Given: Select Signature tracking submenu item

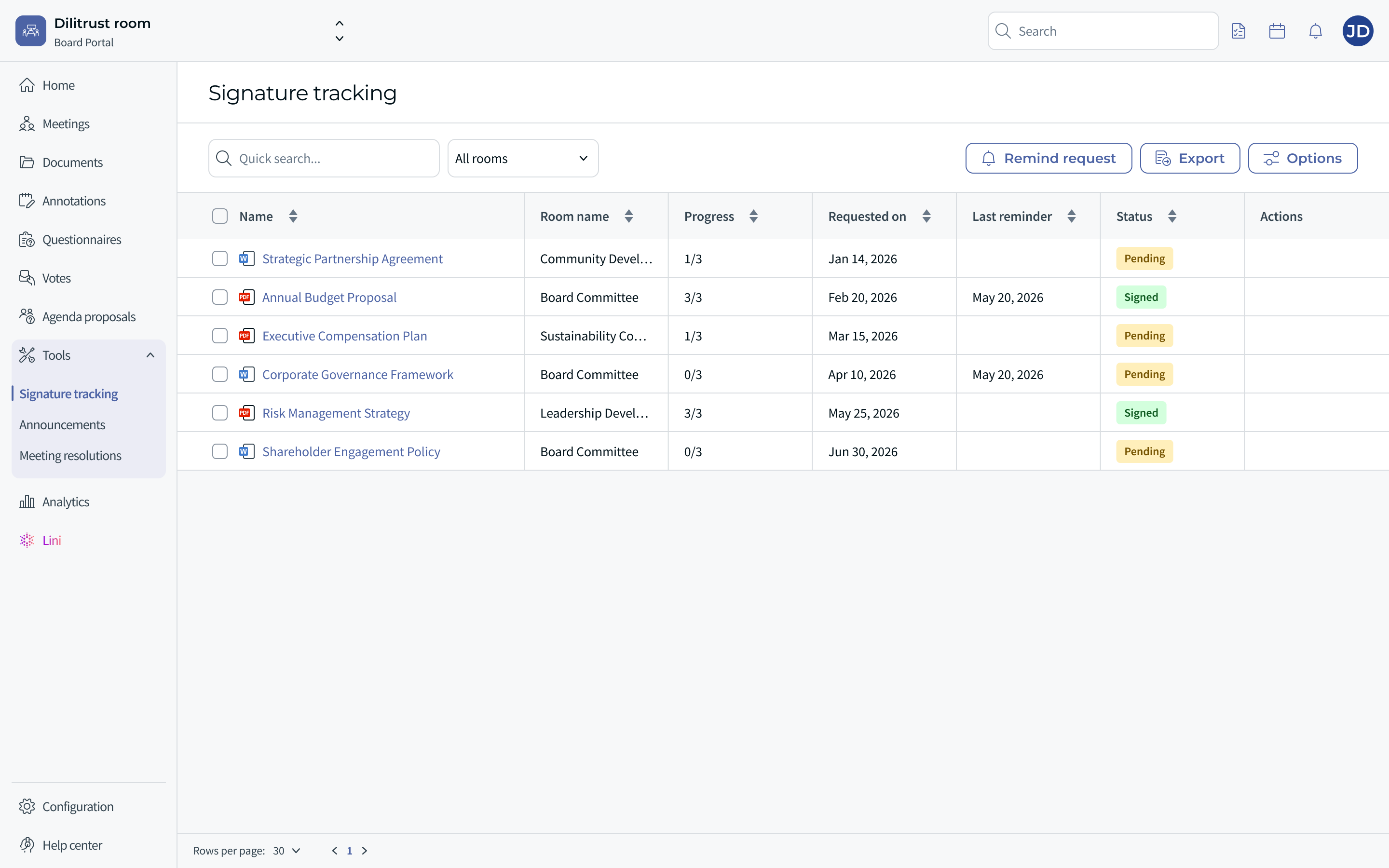Looking at the screenshot, I should (68, 394).
